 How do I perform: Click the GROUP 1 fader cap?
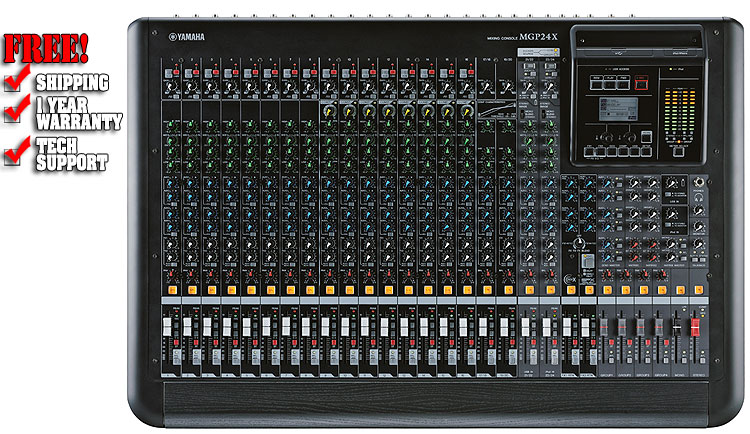[604, 326]
